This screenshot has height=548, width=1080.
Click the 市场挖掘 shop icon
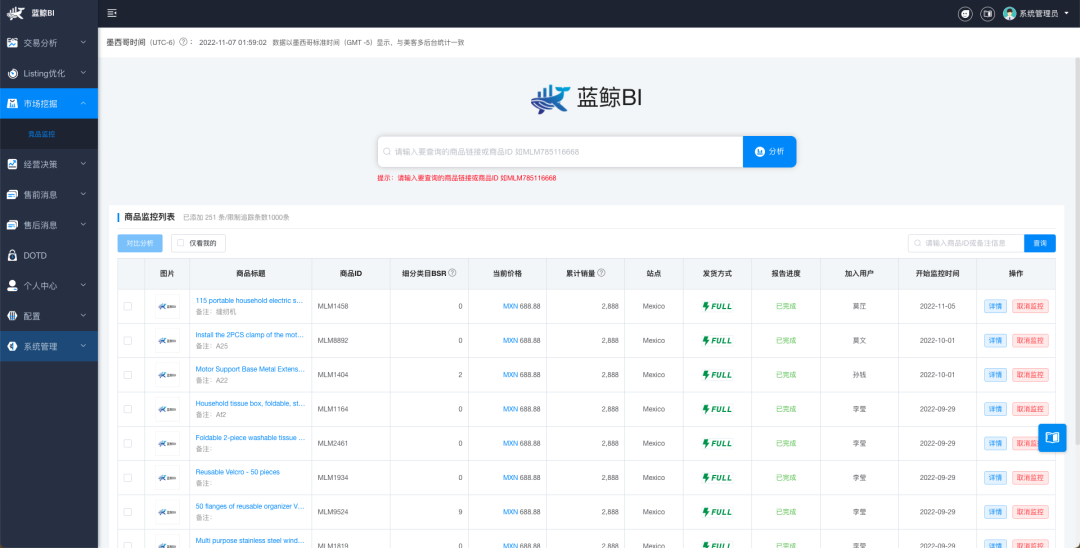12,103
